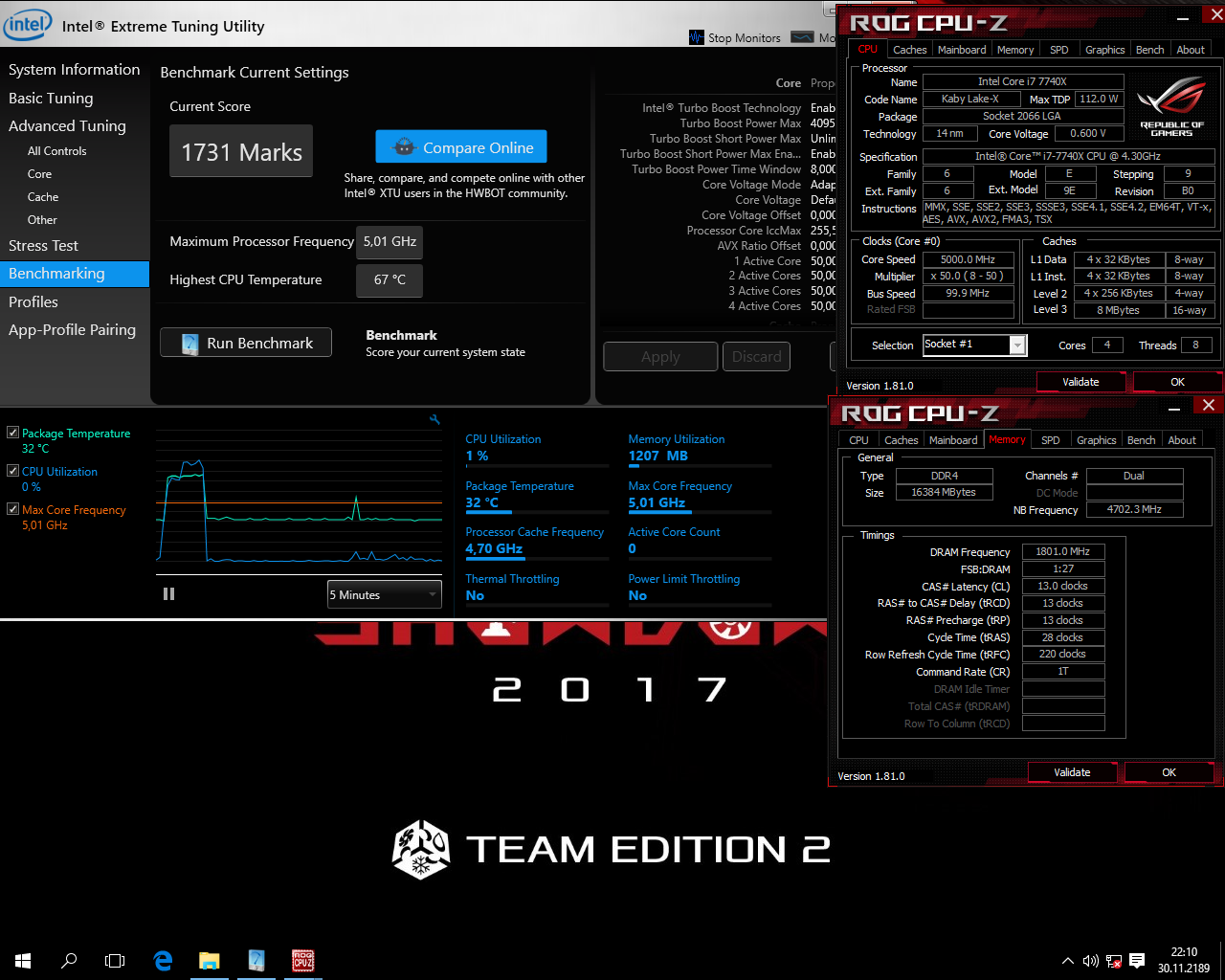The image size is (1225, 980).
Task: Show hidden tray icons chevron
Action: point(1068,961)
